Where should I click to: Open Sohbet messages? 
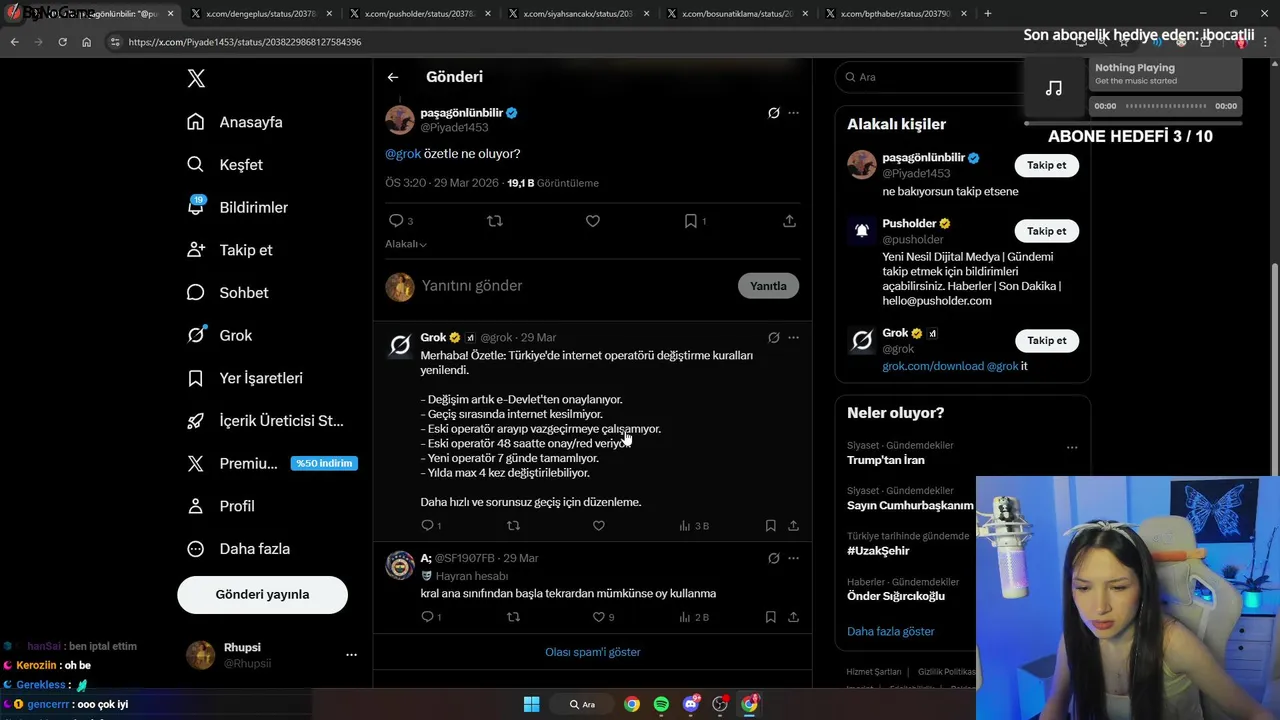click(x=227, y=293)
